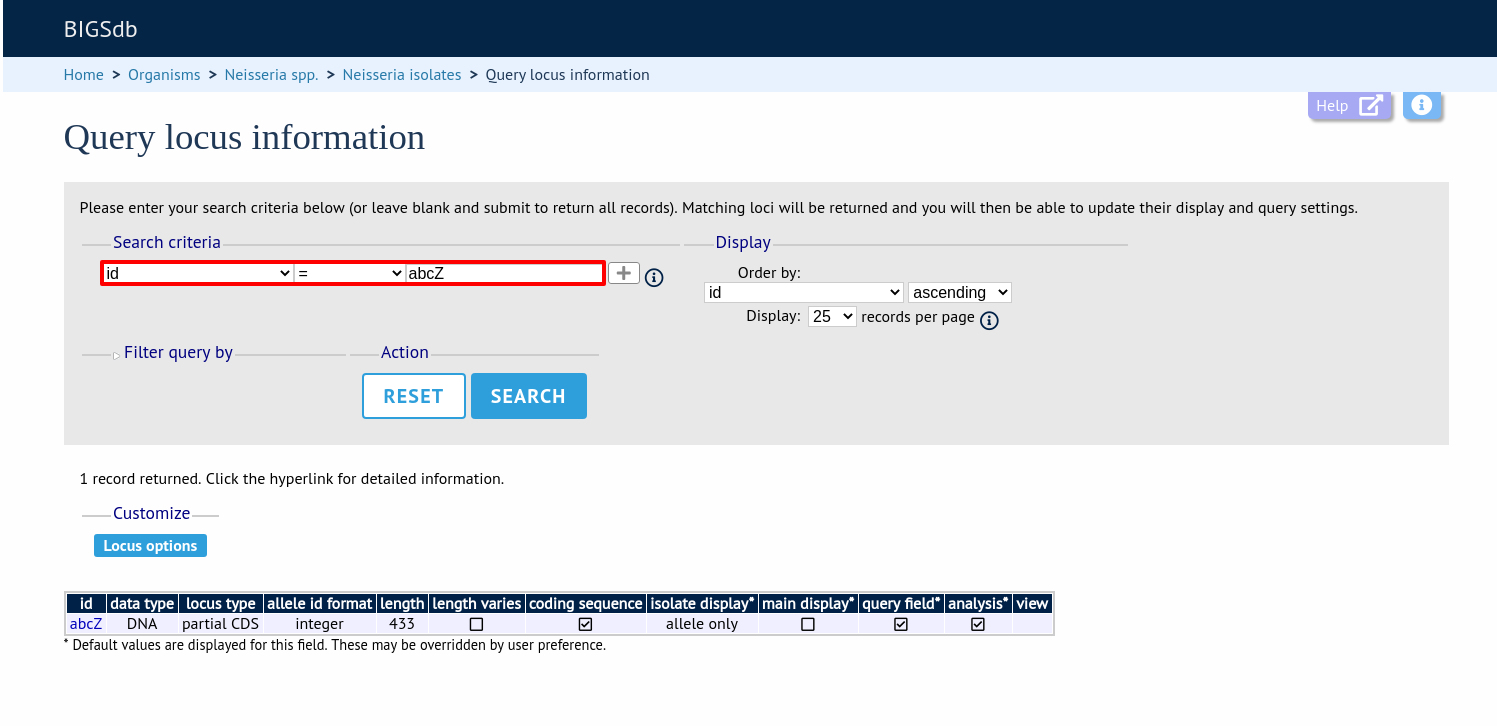Viewport: 1497px width, 726px height.
Task: Click the 'partial CDS' locus type cell
Action: coord(220,624)
